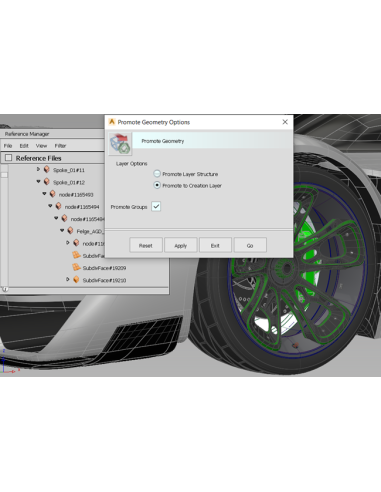Click the Reference Manager title bar
The image size is (381, 492).
(x=53, y=134)
